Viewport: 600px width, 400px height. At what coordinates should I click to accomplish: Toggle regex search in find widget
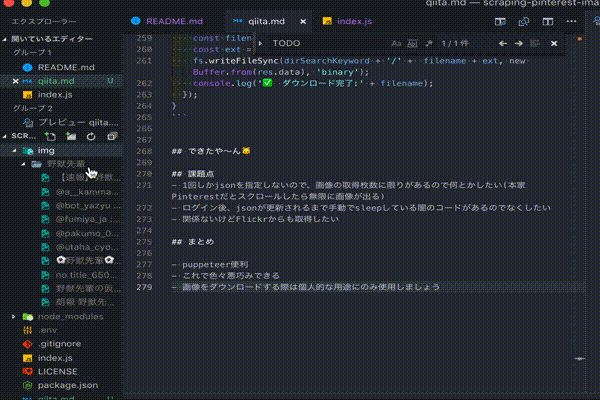tap(429, 44)
